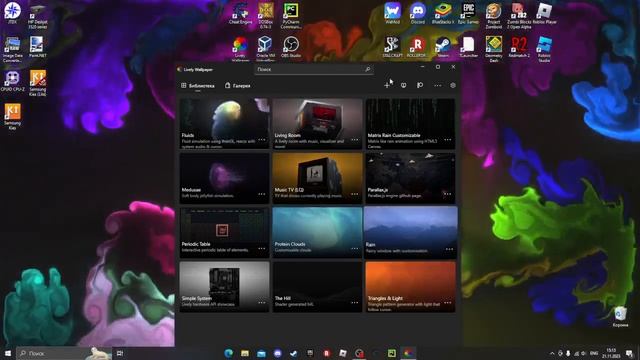Click the ENG language indicator in tray

pyautogui.click(x=594, y=353)
